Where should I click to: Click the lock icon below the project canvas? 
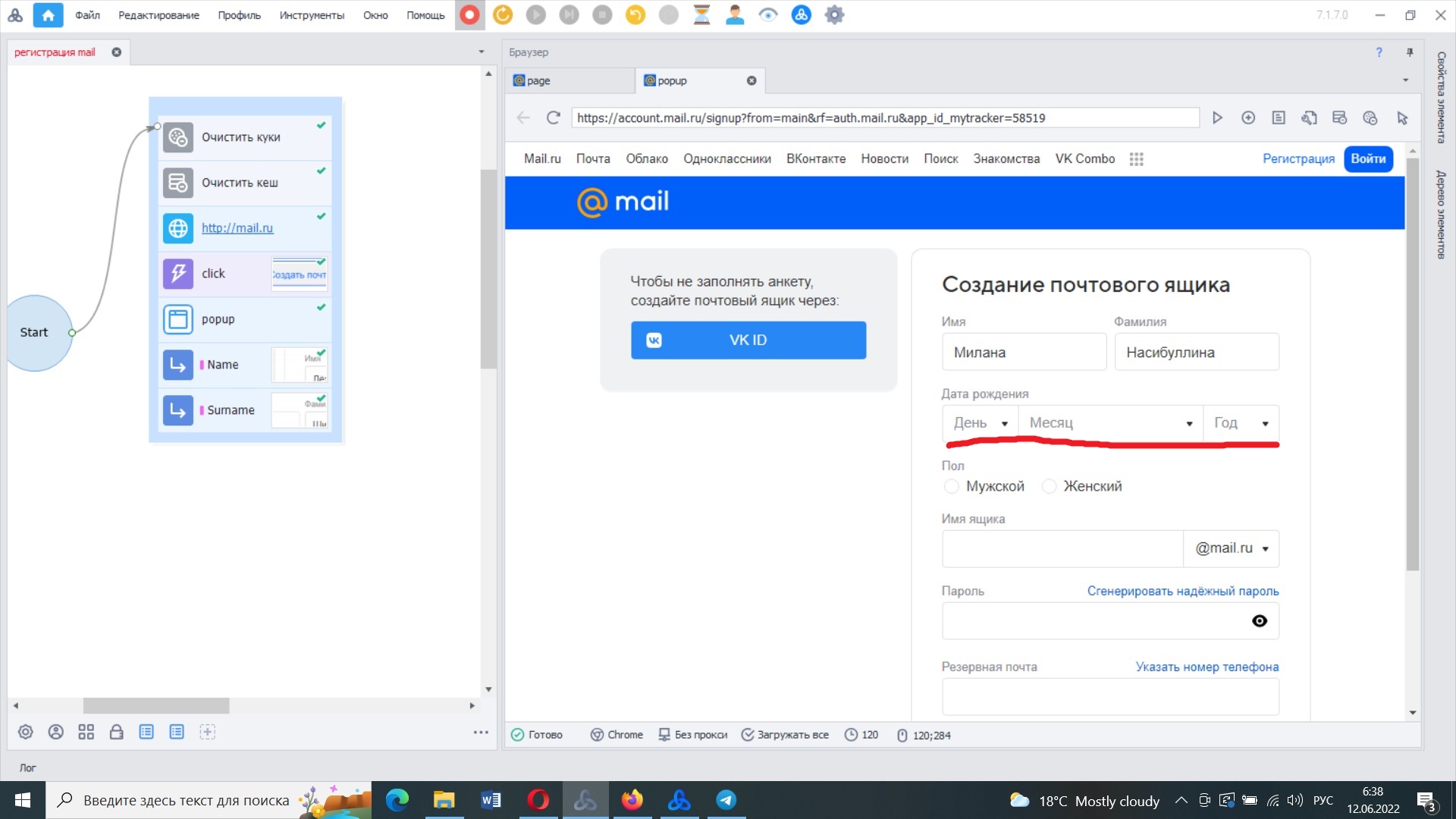116,732
